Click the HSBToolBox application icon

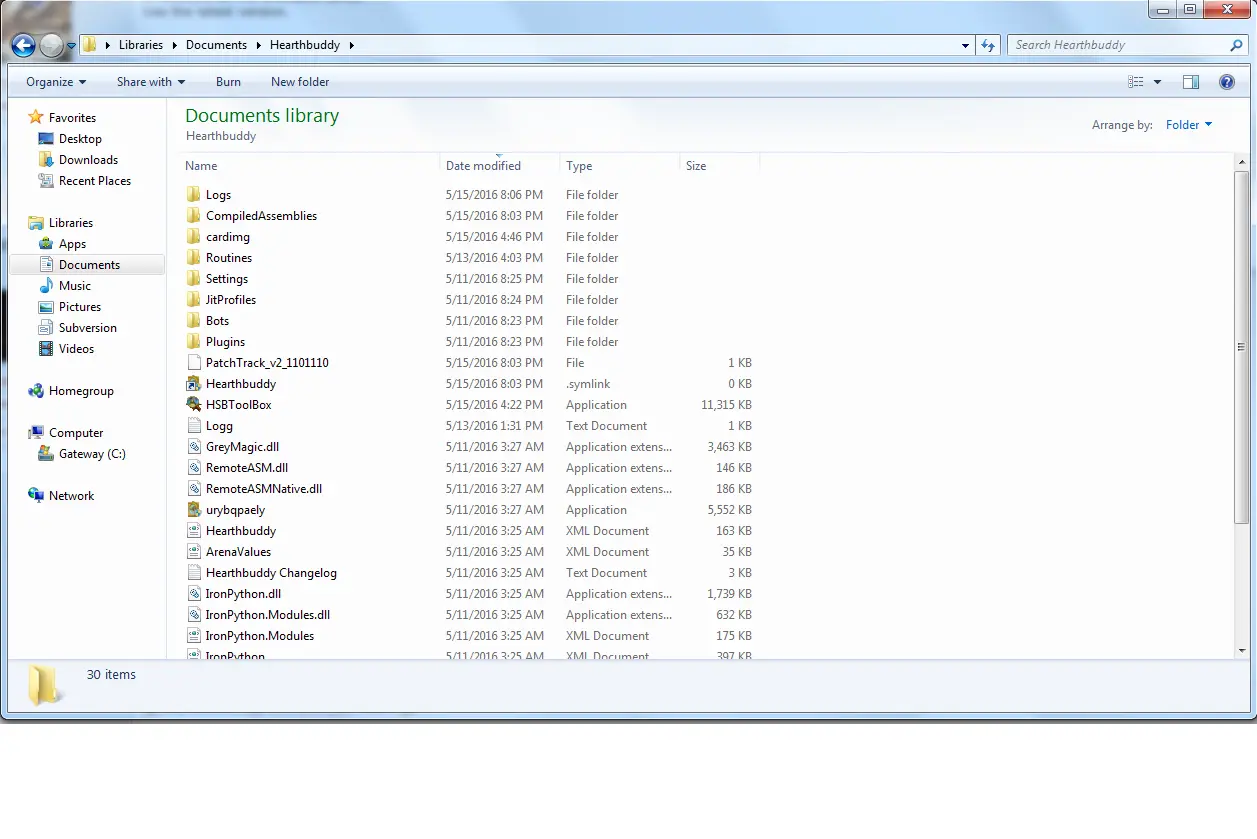click(x=194, y=404)
